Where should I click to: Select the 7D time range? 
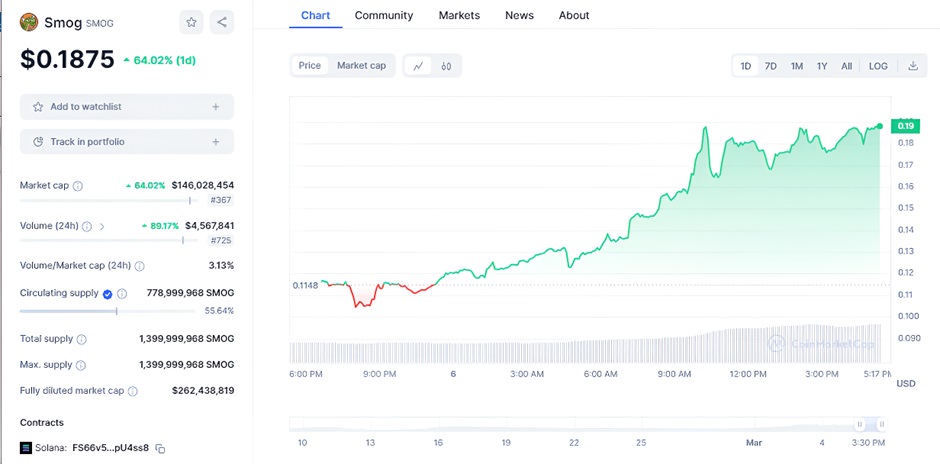770,66
